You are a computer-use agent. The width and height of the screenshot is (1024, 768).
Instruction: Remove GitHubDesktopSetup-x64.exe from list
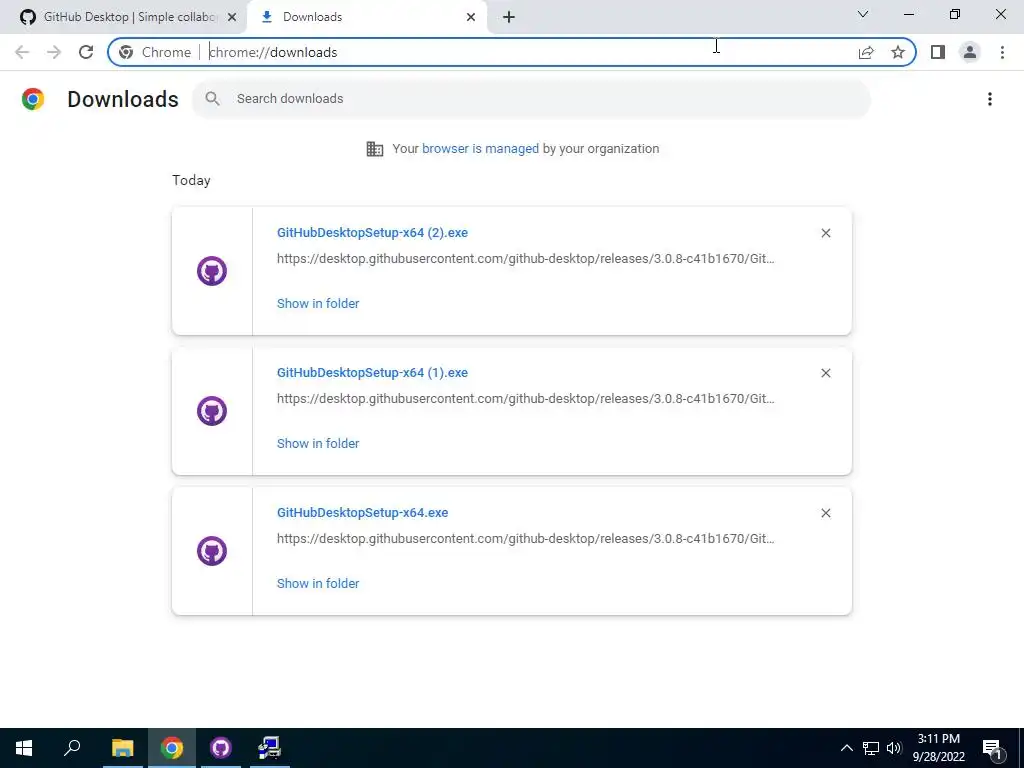click(825, 513)
